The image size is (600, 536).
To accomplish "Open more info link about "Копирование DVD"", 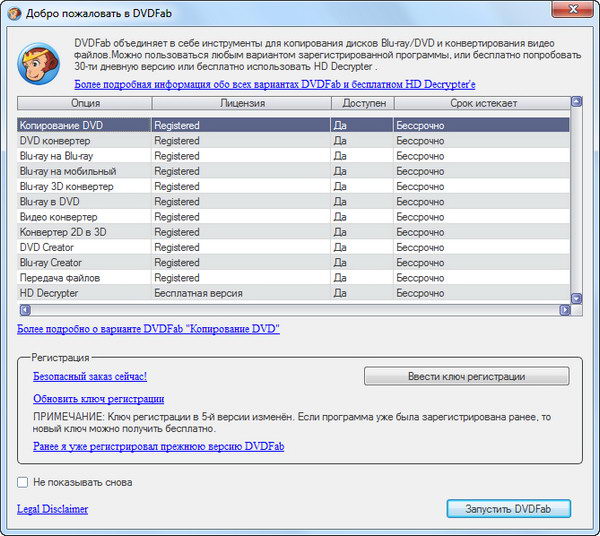I will (x=148, y=328).
